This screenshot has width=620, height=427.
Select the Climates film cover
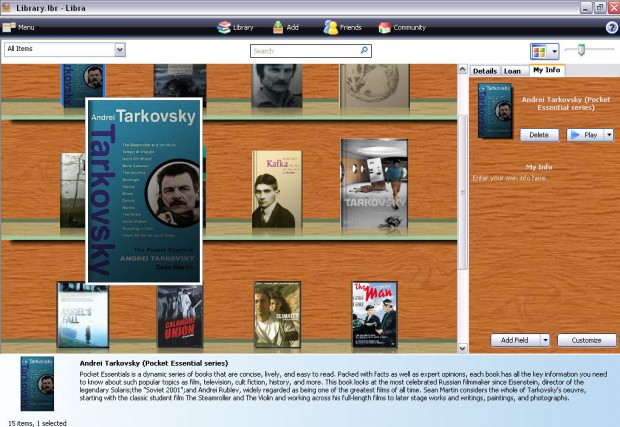277,315
